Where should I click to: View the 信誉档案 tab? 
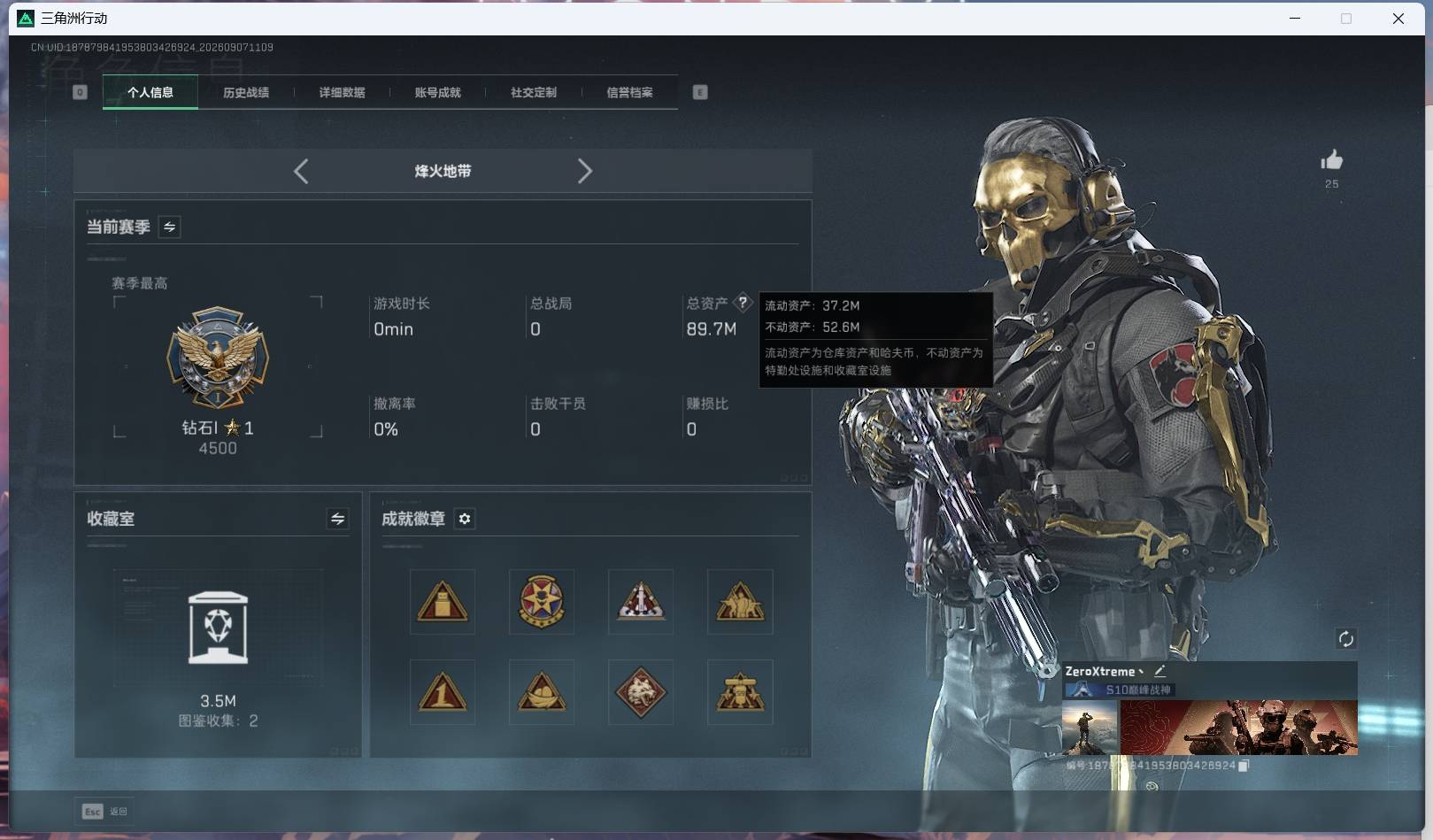click(x=629, y=92)
